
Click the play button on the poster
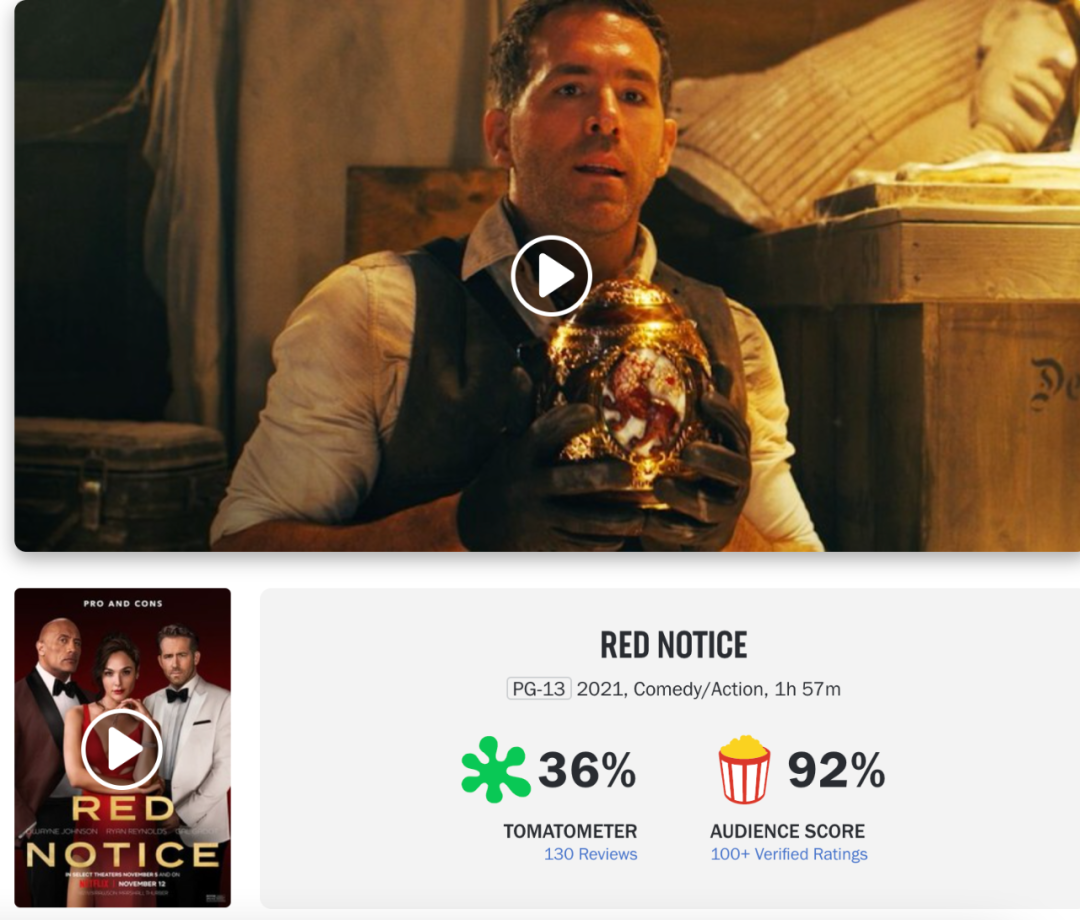[122, 749]
